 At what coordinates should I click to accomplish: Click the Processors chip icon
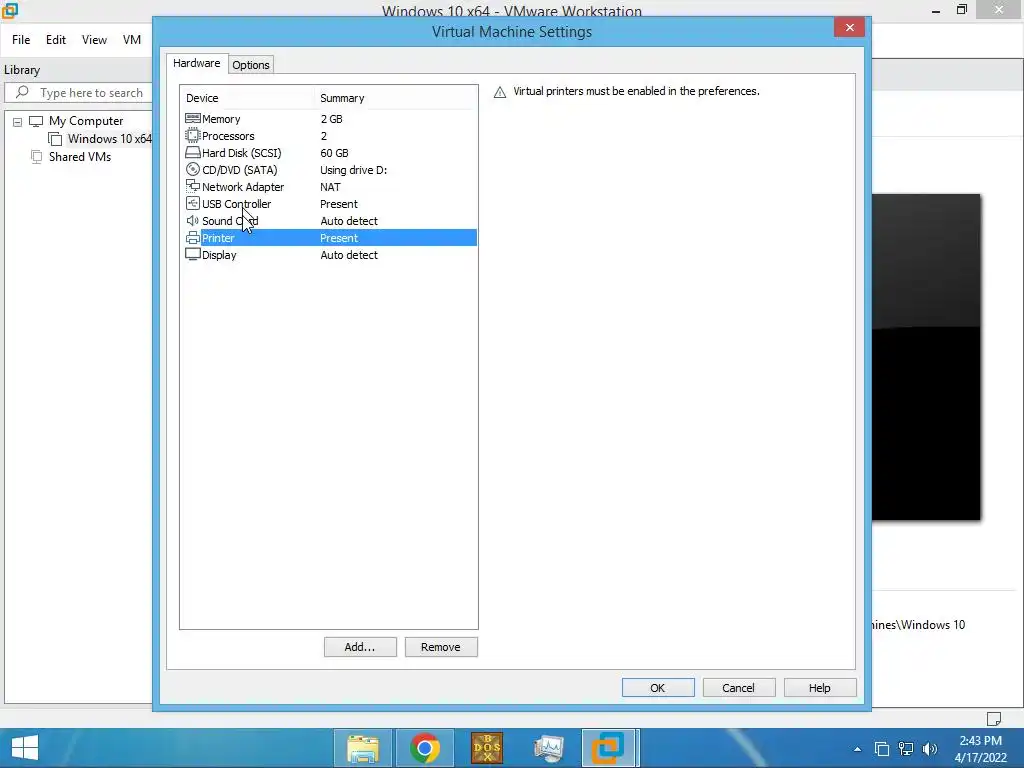point(193,135)
